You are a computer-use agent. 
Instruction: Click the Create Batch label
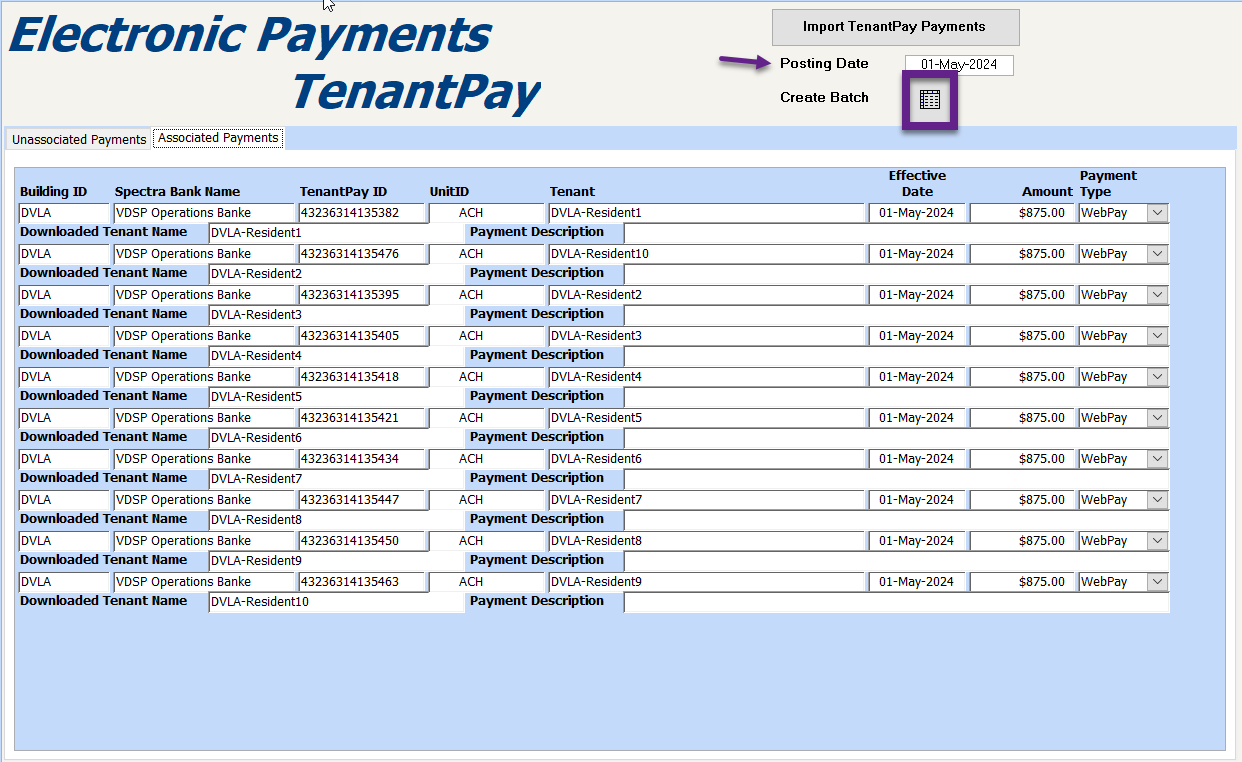pyautogui.click(x=824, y=98)
